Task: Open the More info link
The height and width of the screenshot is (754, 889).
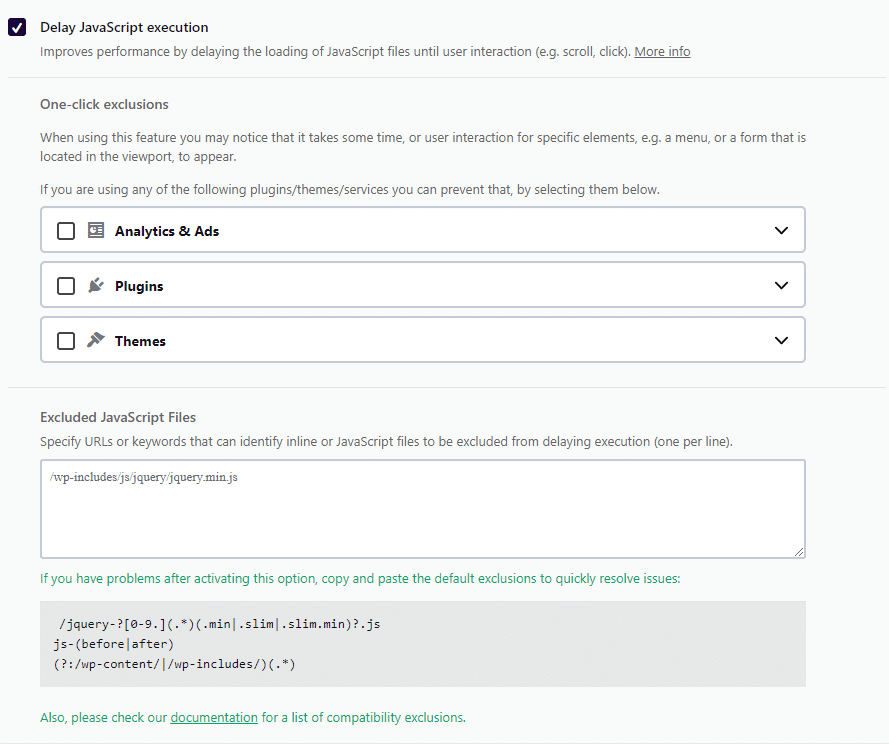Action: coord(662,51)
